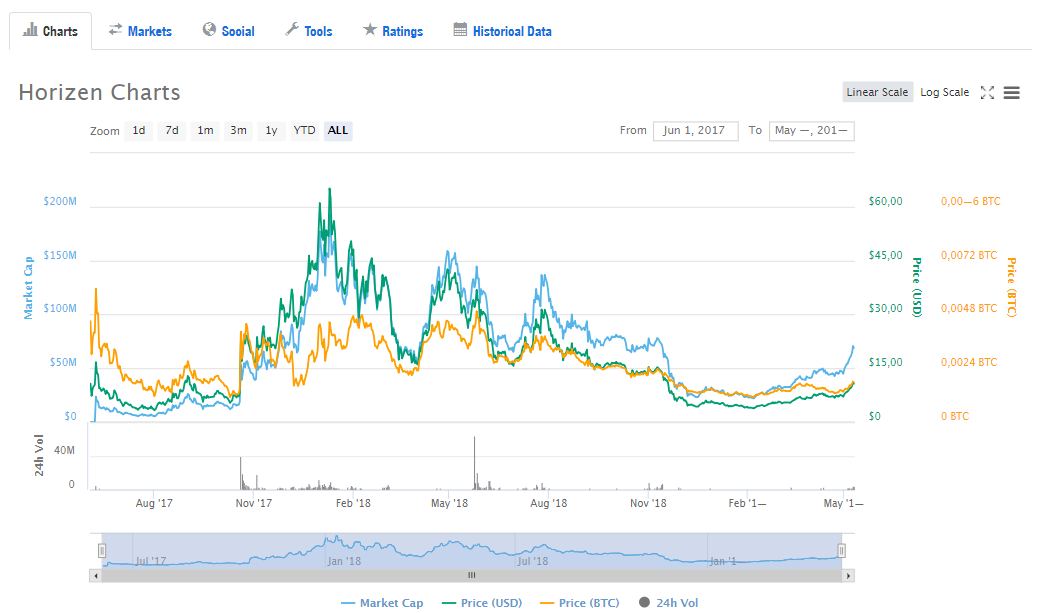1061x613 pixels.
Task: Toggle Market Cap series in legend
Action: [x=382, y=603]
